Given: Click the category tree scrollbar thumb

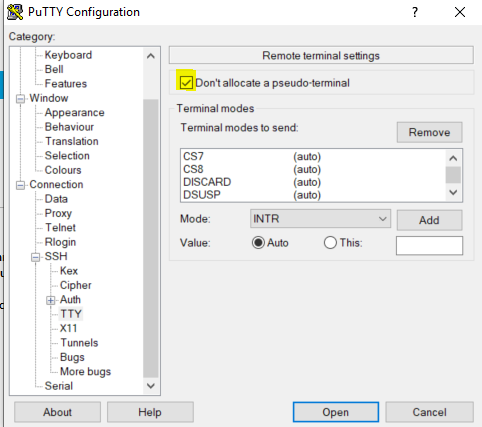Looking at the screenshot, I should [x=151, y=238].
